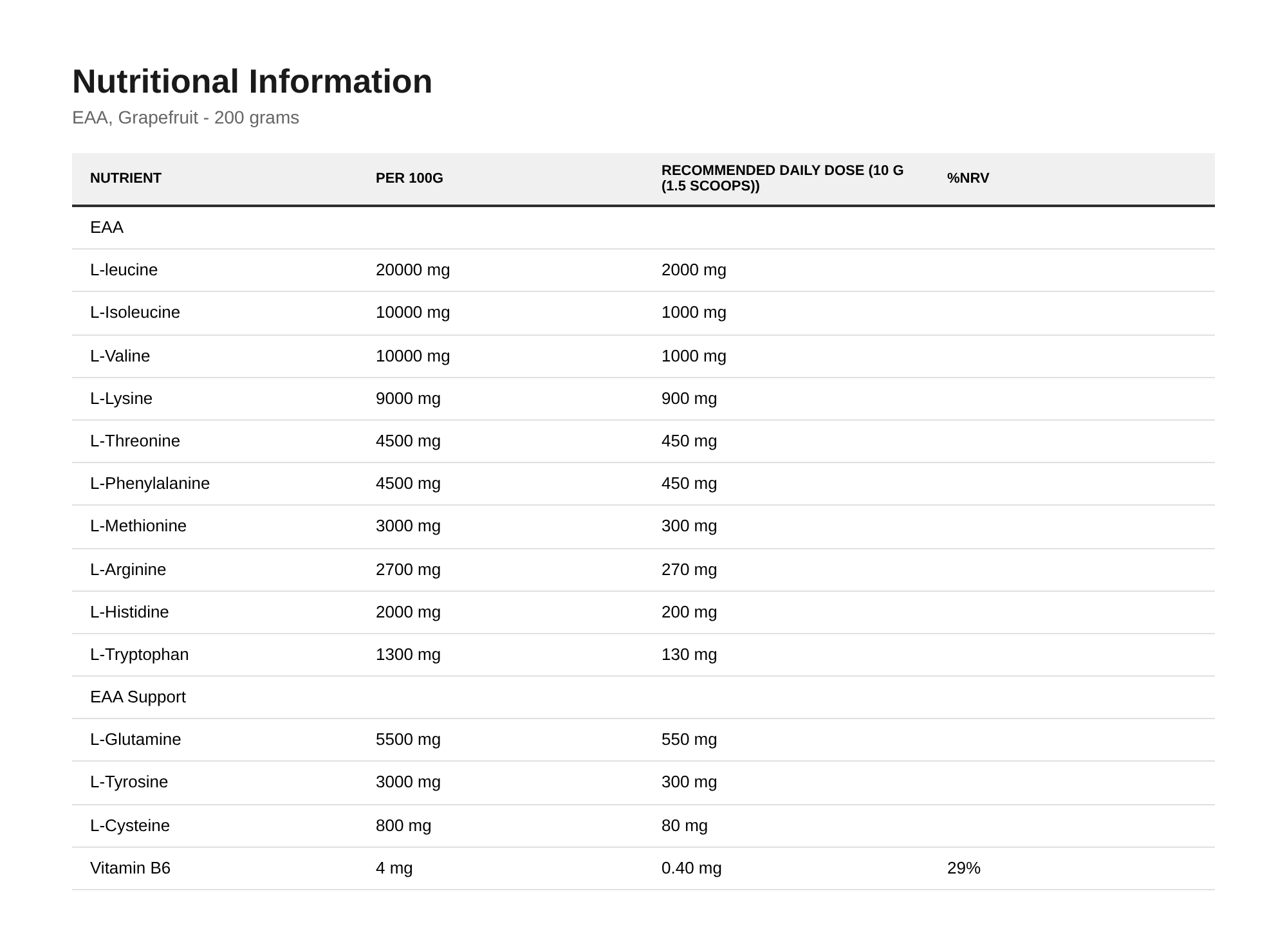This screenshot has height=952, width=1287.
Task: Click the PER 100G column header
Action: tap(409, 178)
